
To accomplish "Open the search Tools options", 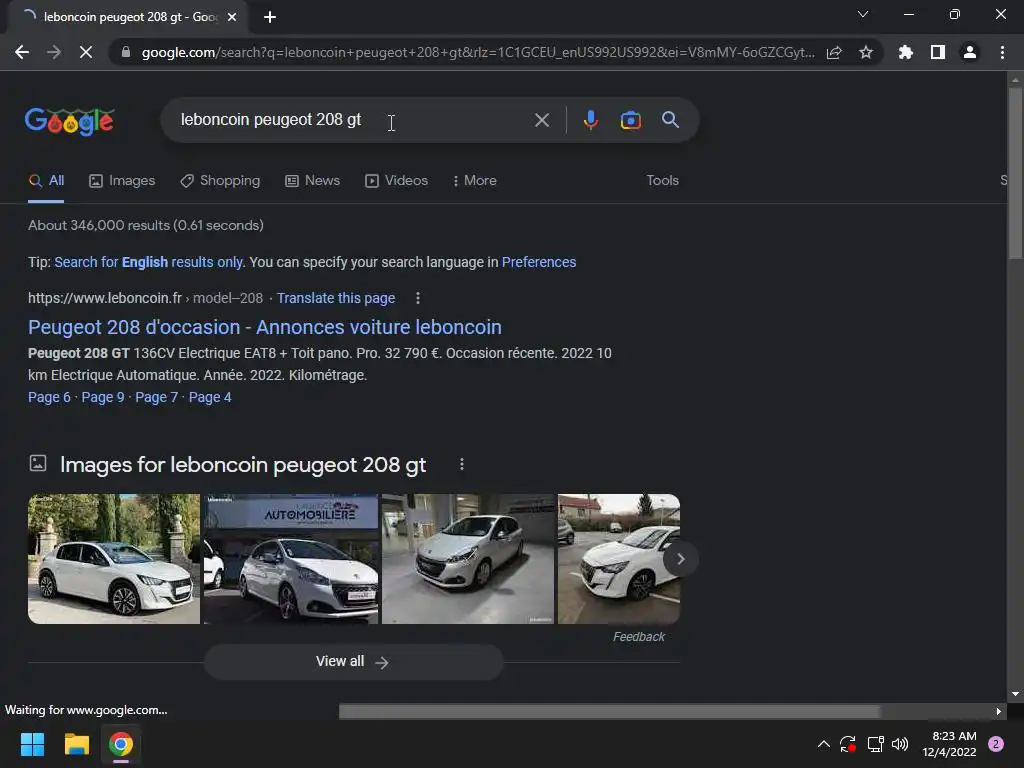I will coord(662,181).
